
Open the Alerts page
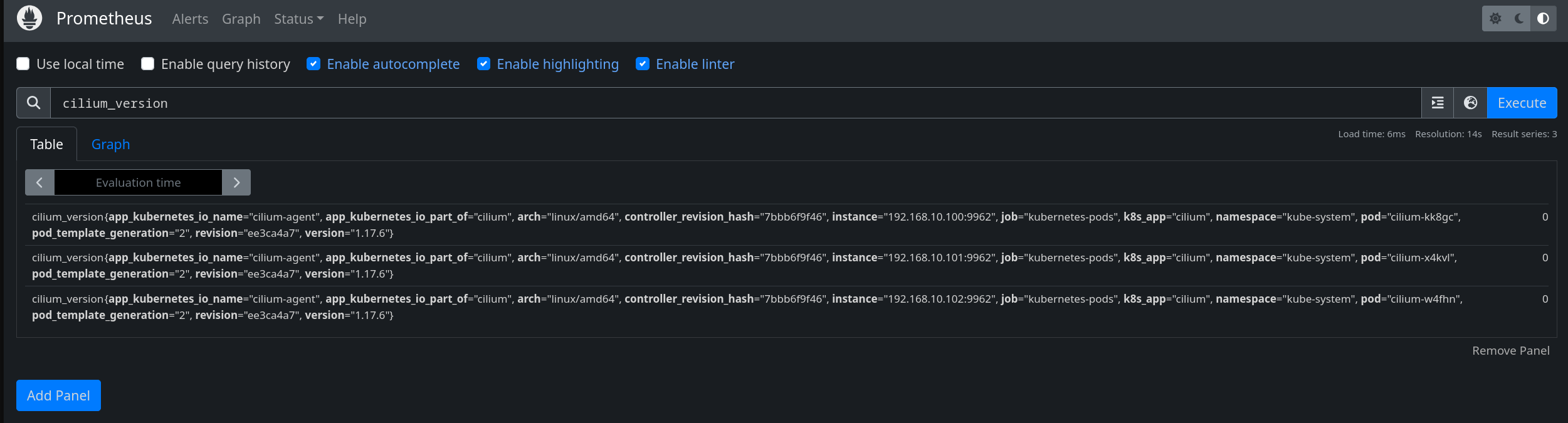190,19
